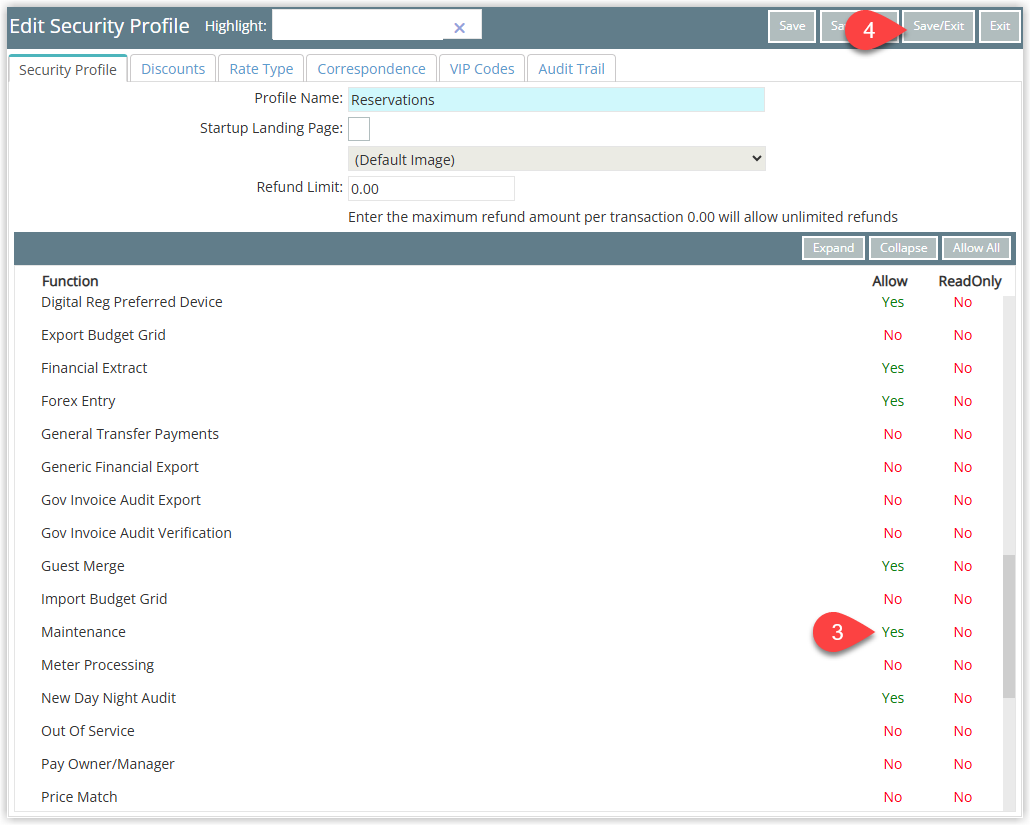The height and width of the screenshot is (826, 1031).
Task: Open the VIP Codes tab
Action: (482, 69)
